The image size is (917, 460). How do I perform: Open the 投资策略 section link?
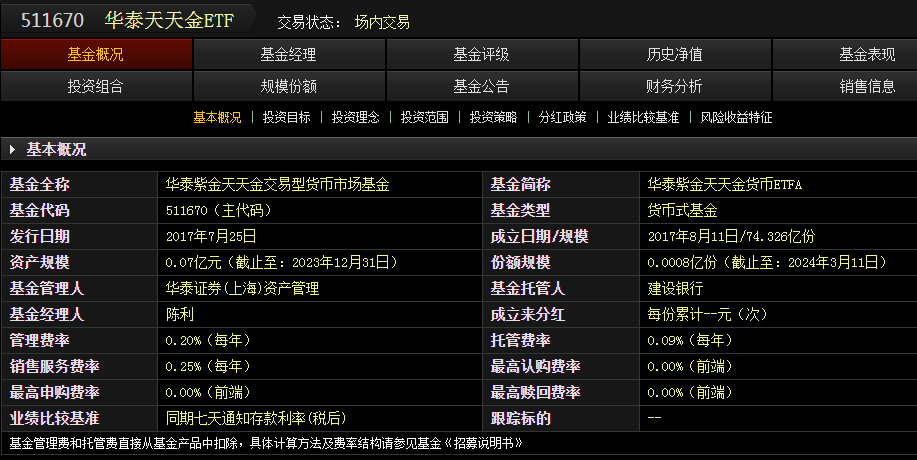tap(493, 118)
